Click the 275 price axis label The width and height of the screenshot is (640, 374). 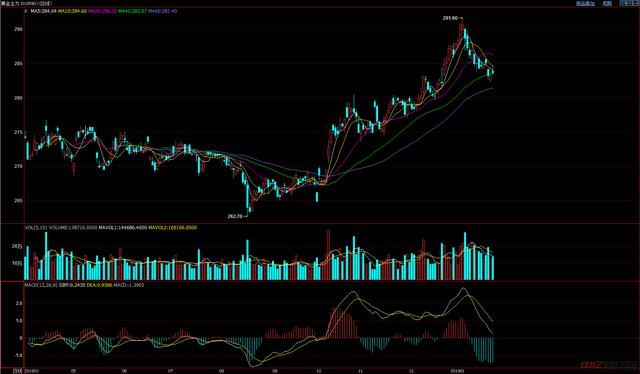pyautogui.click(x=19, y=132)
